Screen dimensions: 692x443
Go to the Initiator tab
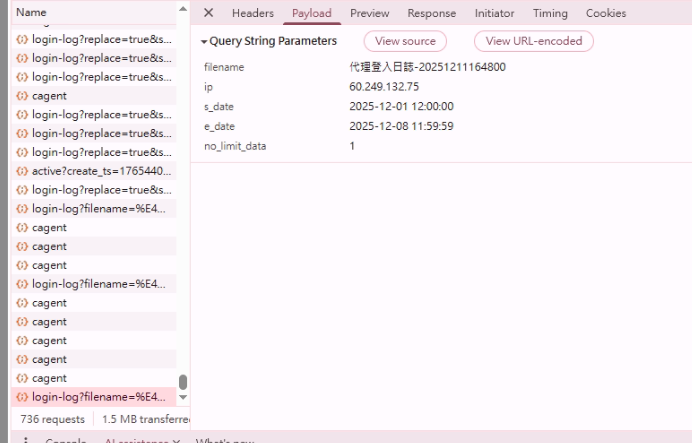tap(494, 13)
